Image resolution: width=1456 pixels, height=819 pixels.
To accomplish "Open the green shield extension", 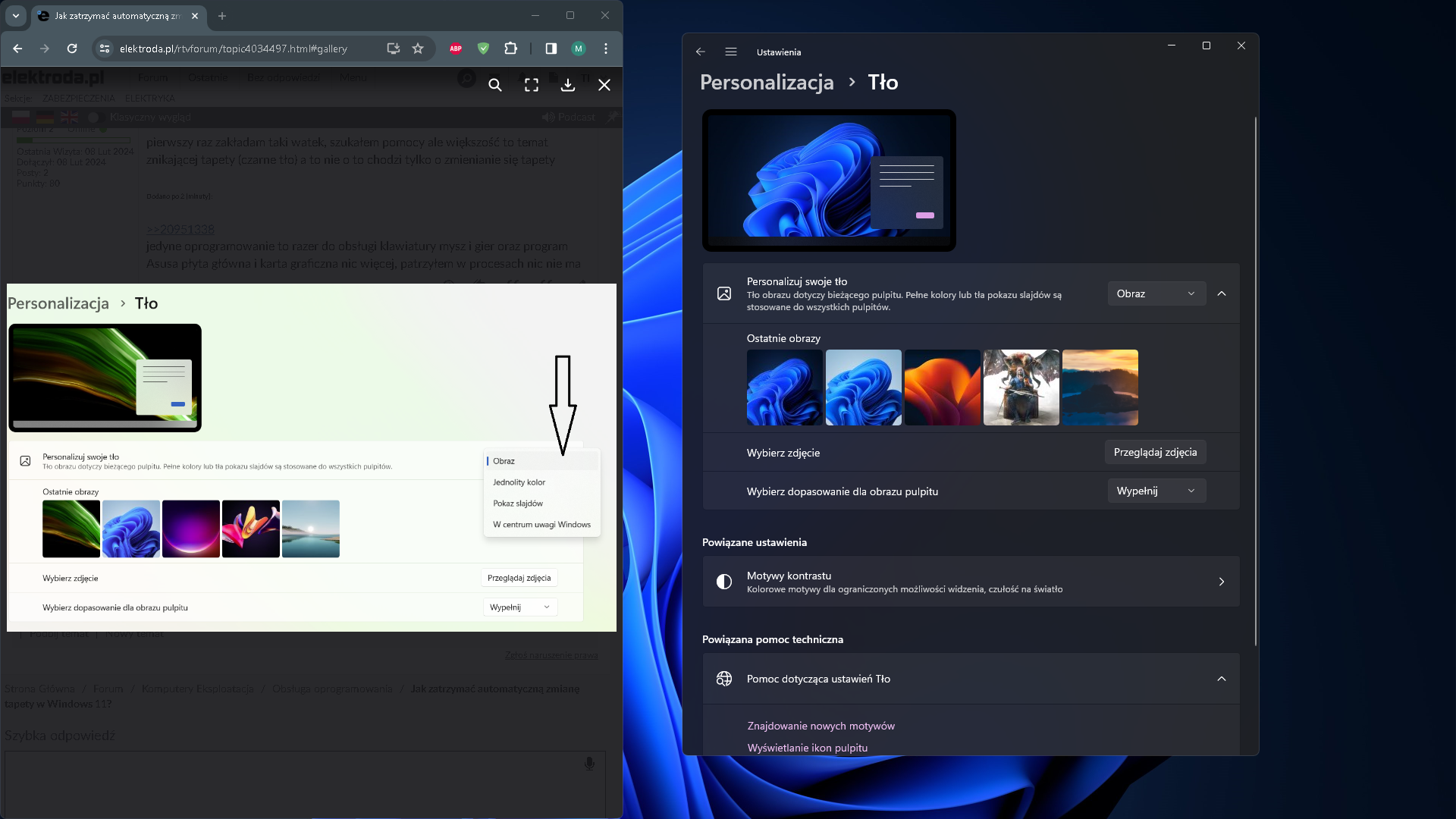I will point(483,49).
